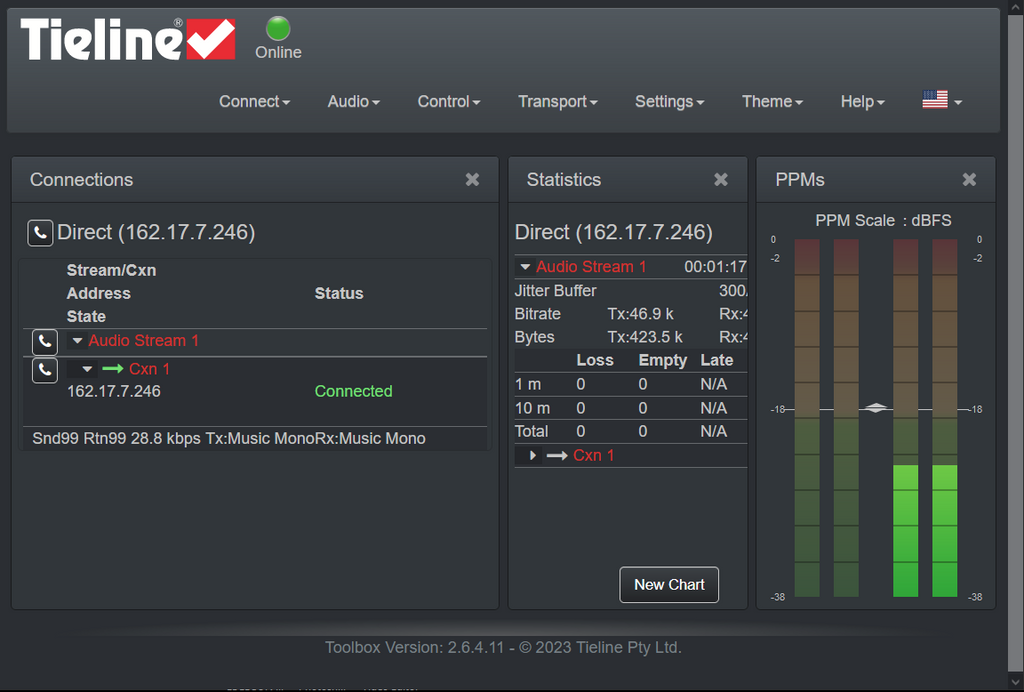This screenshot has height=692, width=1024.
Task: Click the Connected status text
Action: pos(353,392)
